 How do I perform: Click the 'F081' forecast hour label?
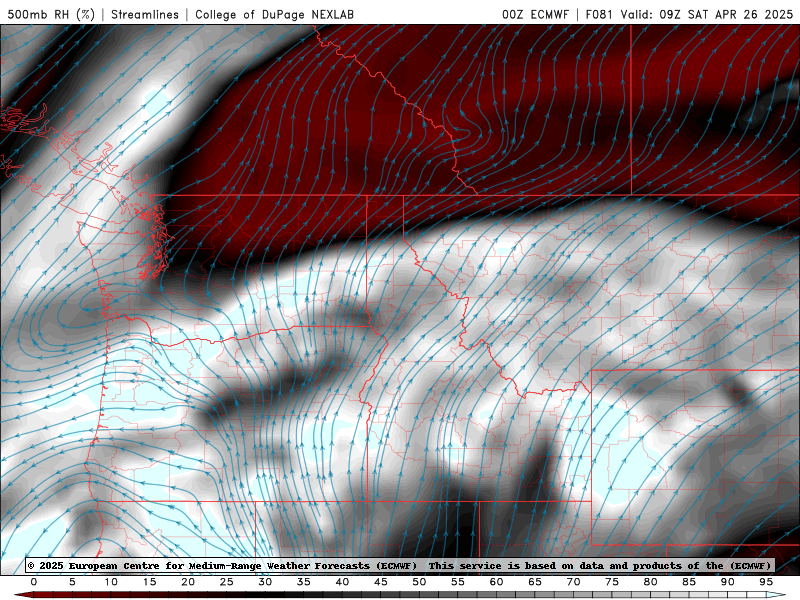pos(599,14)
